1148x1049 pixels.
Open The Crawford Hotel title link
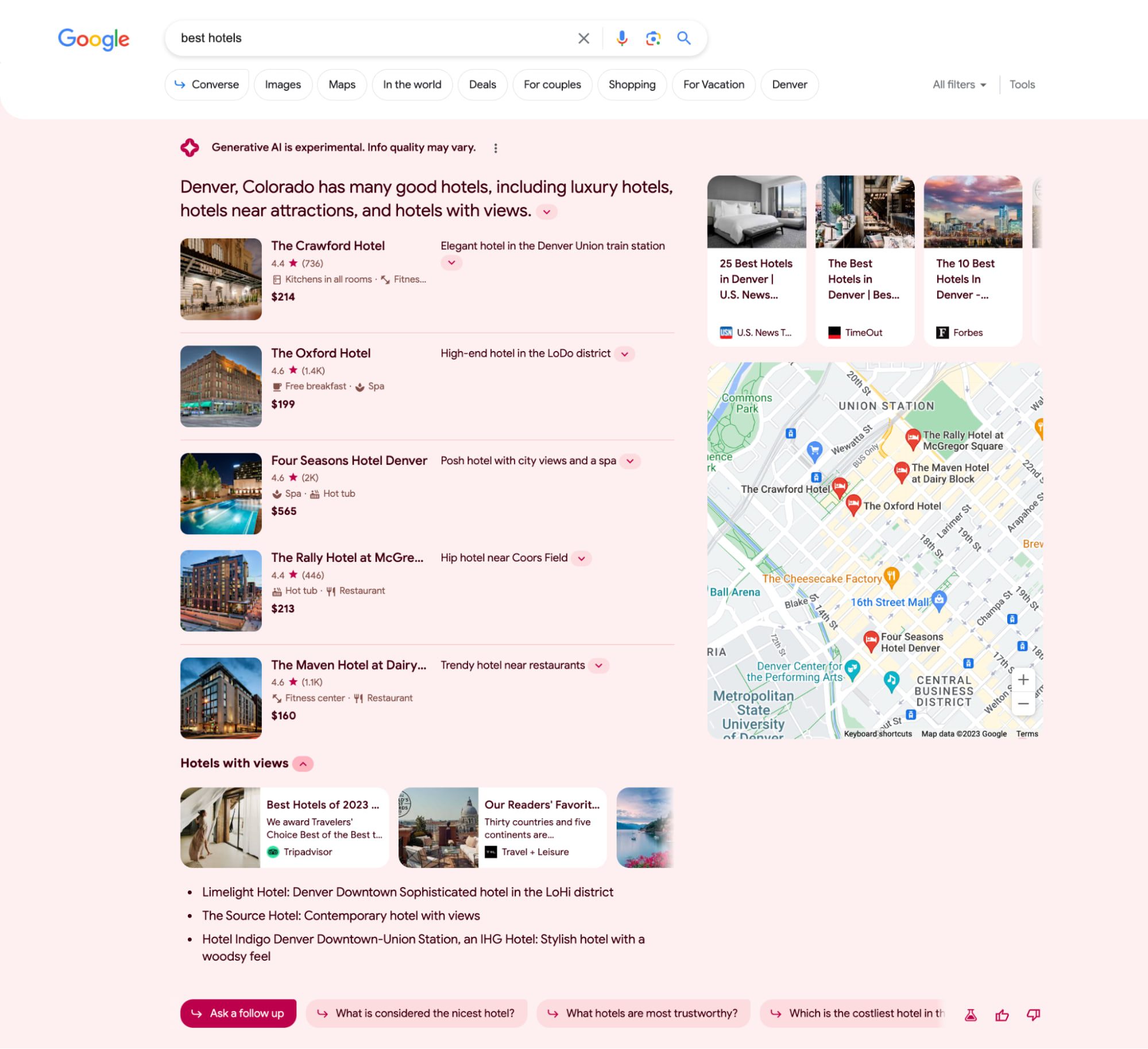[328, 246]
